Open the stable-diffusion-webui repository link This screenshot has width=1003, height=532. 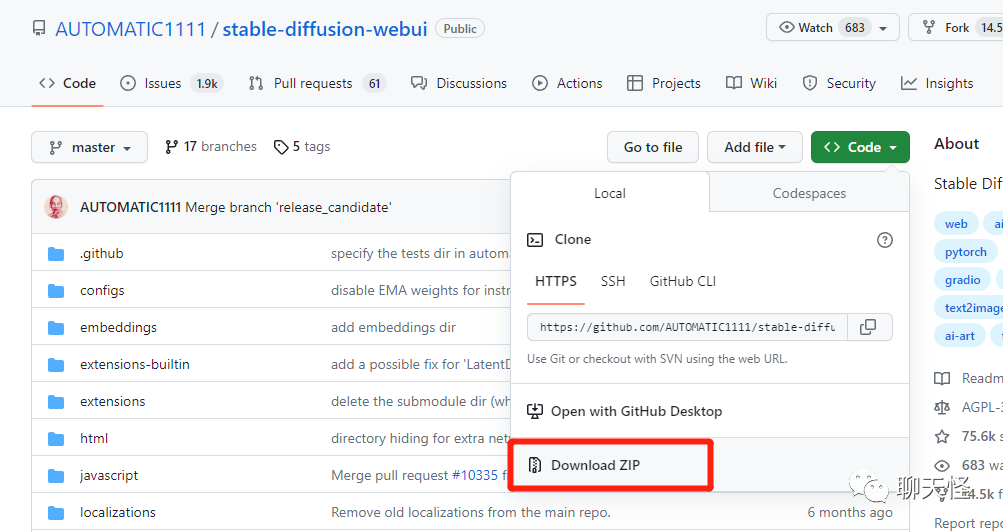(324, 29)
